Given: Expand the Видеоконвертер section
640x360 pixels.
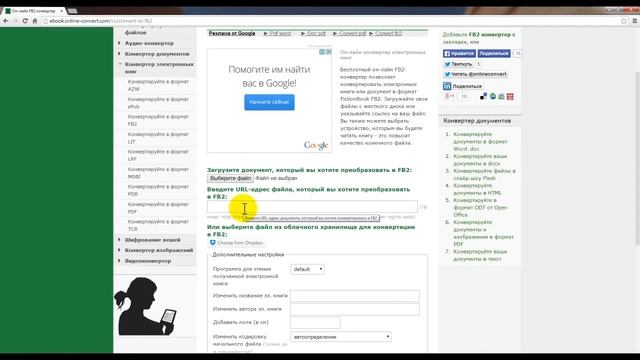Looking at the screenshot, I should (148, 261).
